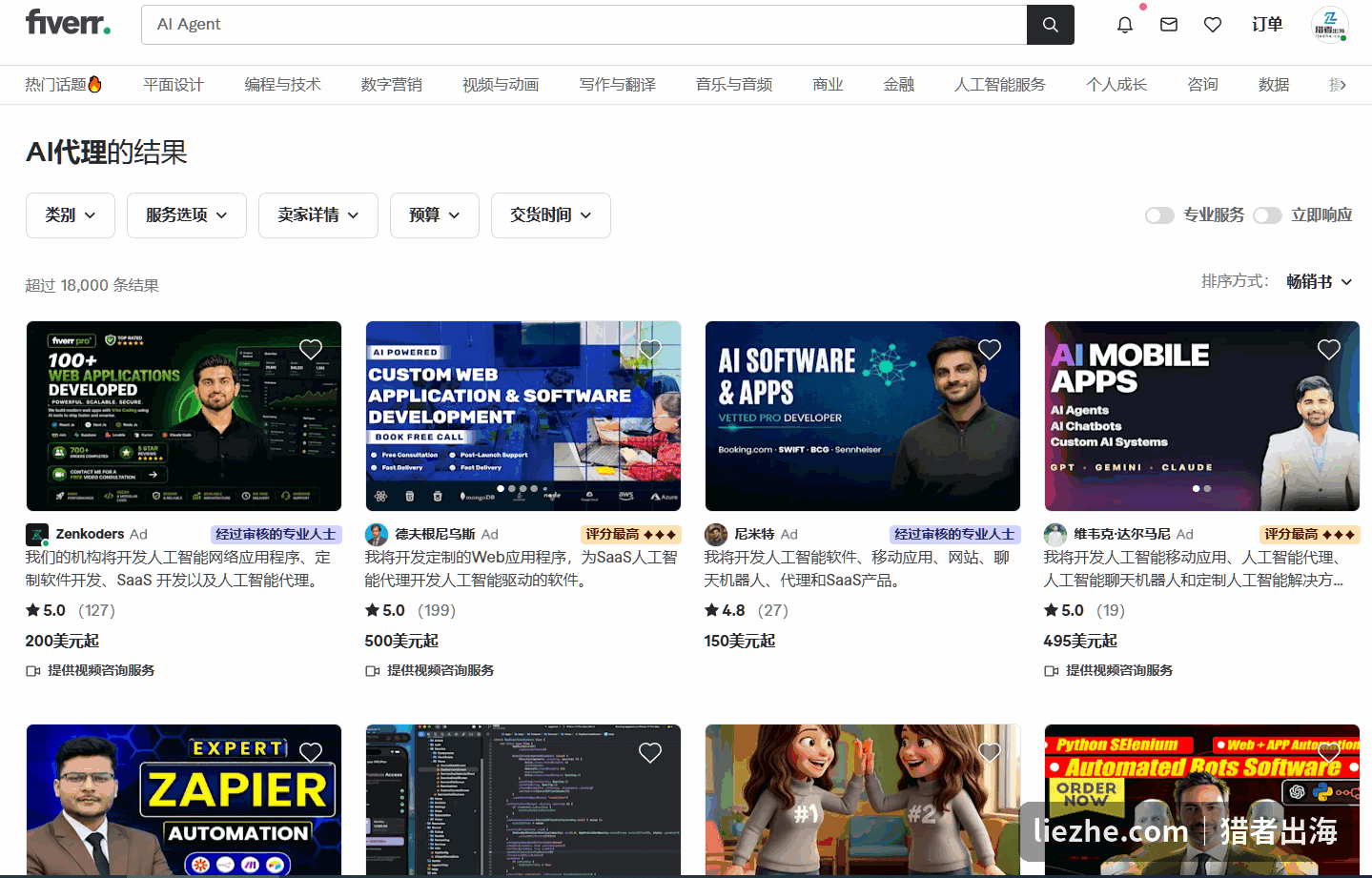Open the 个人成长 category
The image size is (1372, 878).
click(1116, 85)
